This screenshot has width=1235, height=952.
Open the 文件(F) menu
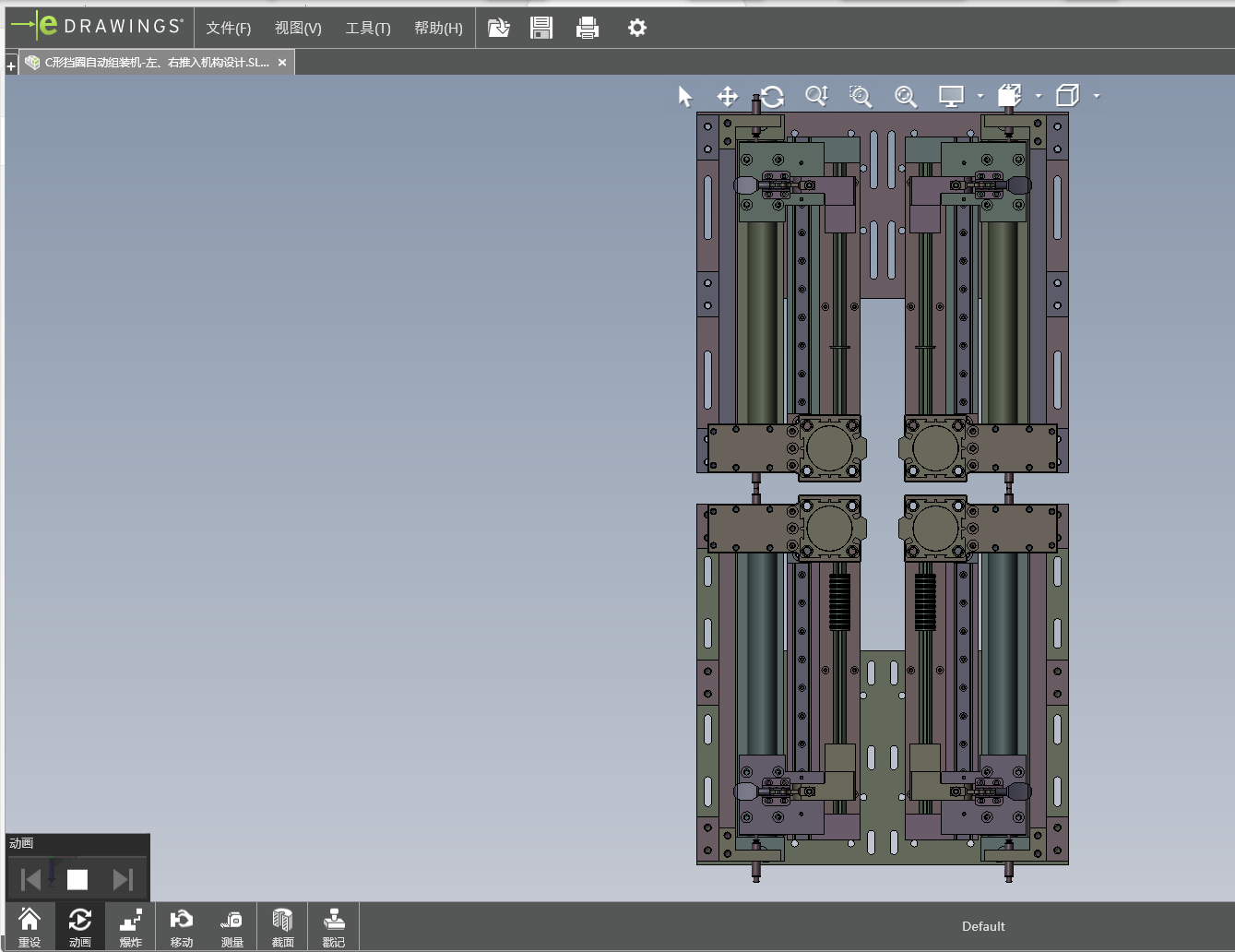tap(228, 28)
